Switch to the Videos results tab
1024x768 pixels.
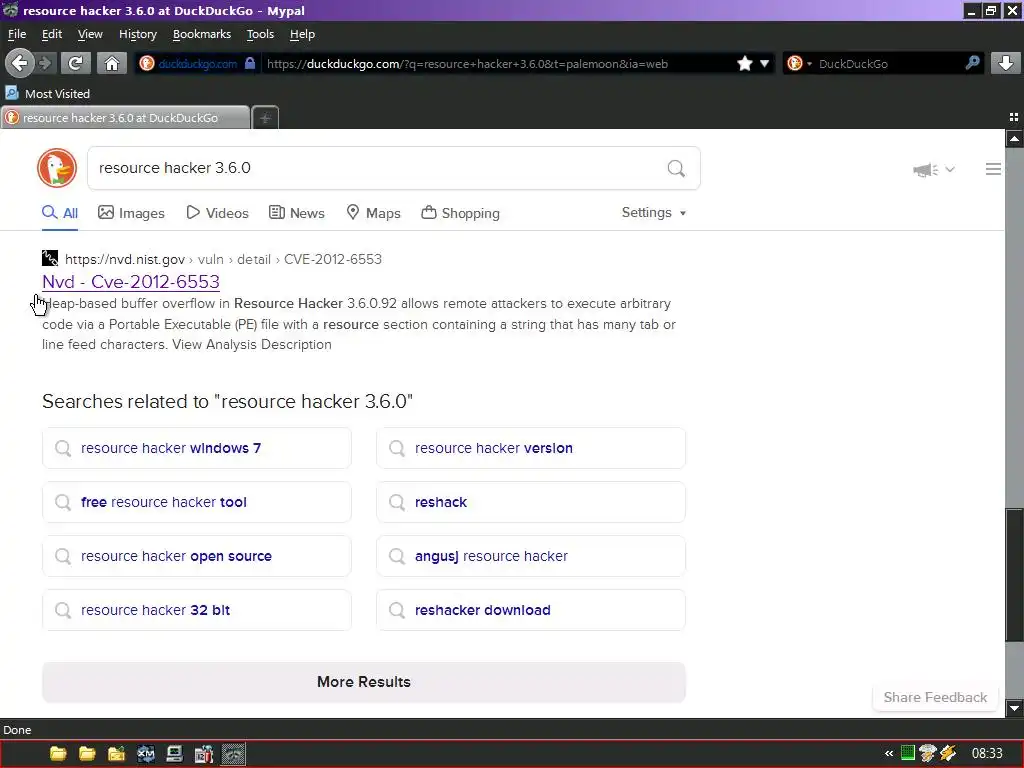(x=217, y=213)
